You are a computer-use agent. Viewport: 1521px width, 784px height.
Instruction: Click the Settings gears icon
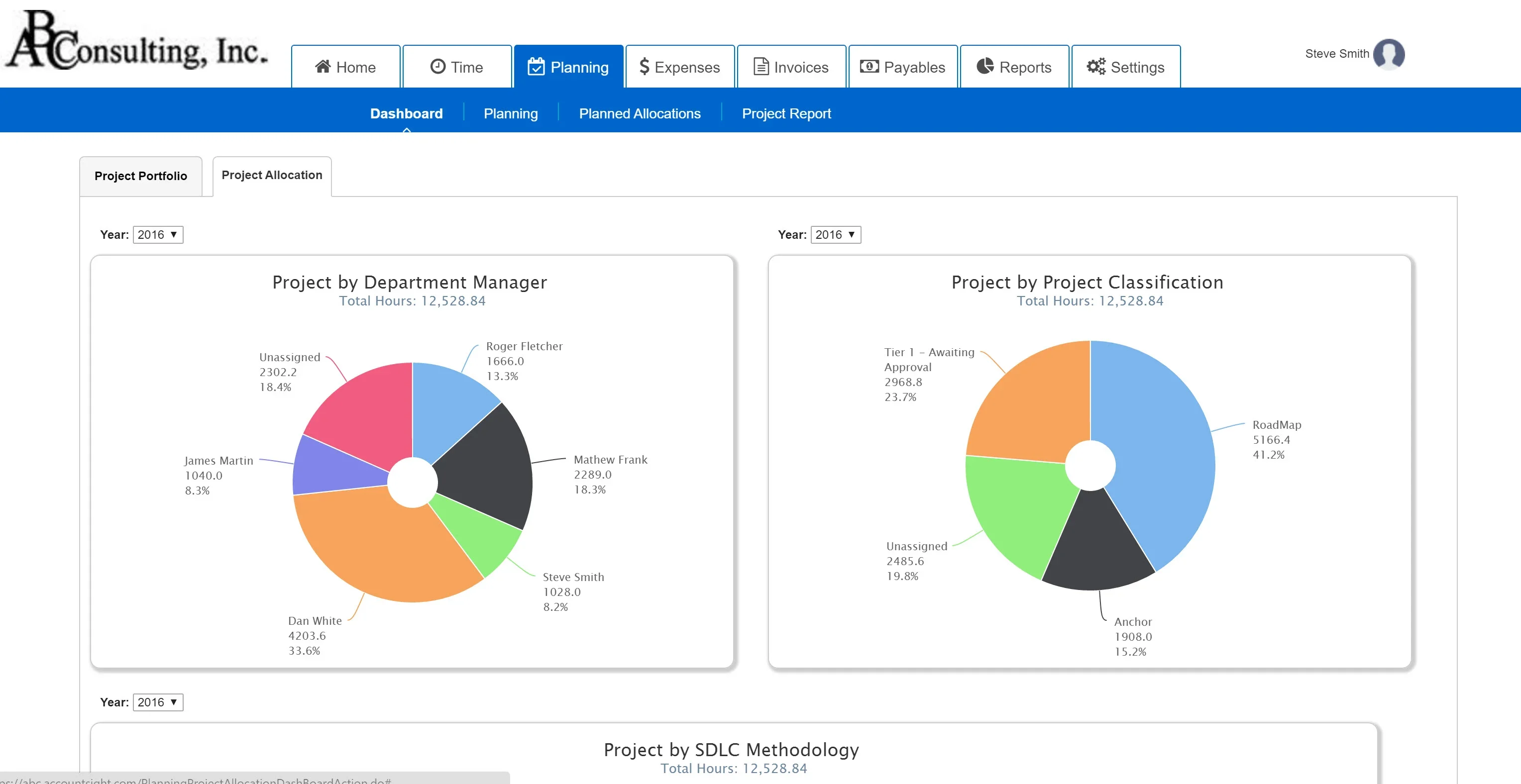point(1096,67)
